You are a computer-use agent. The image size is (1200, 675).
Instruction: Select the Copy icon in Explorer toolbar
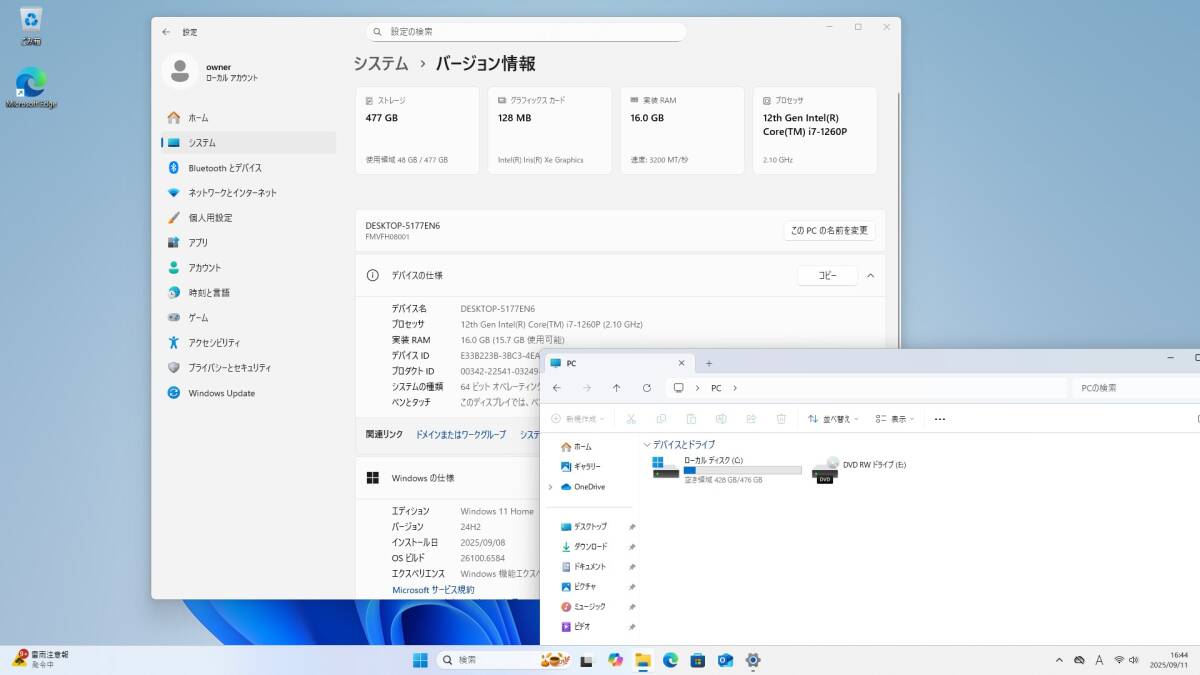(x=661, y=418)
